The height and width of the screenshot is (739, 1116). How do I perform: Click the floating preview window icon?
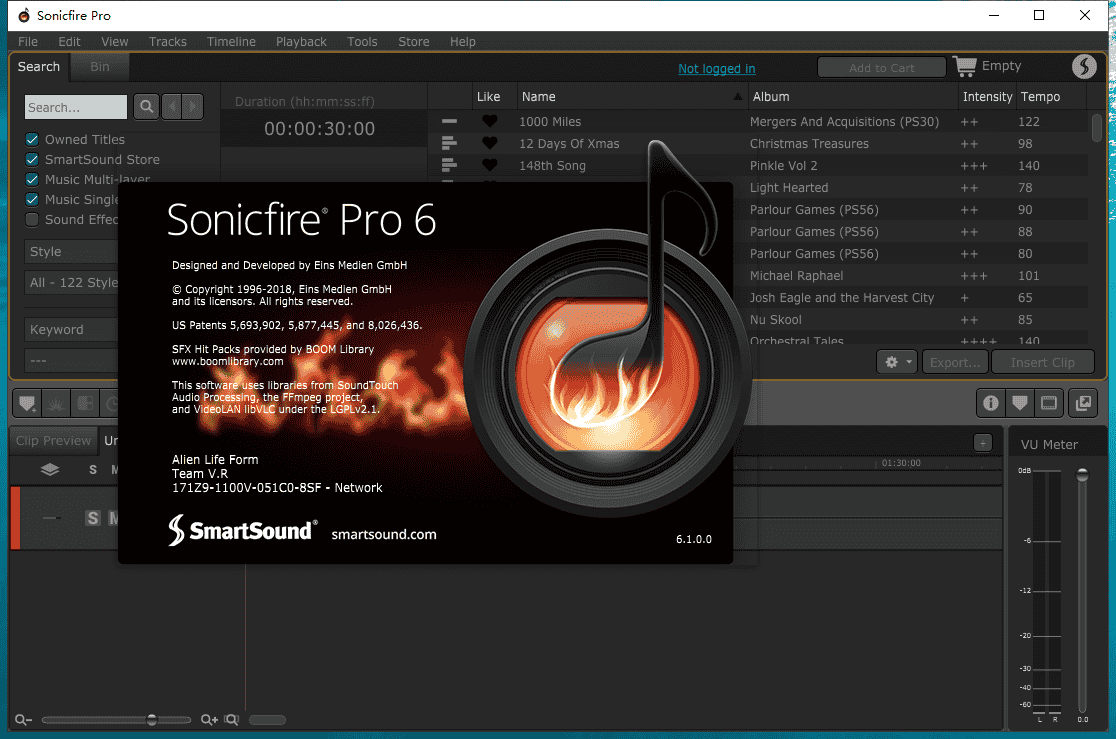point(1082,403)
